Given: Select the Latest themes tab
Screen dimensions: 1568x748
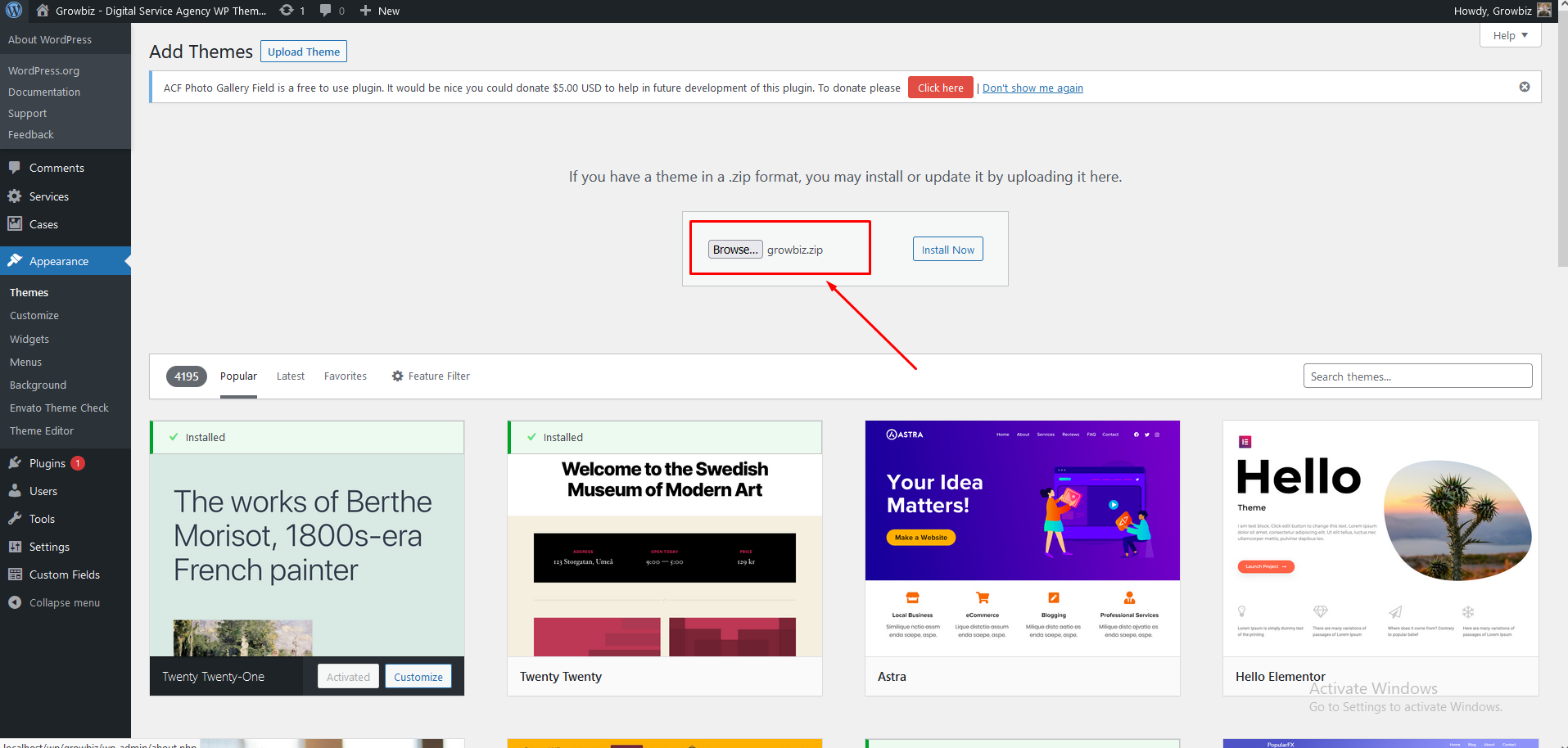Looking at the screenshot, I should [291, 376].
